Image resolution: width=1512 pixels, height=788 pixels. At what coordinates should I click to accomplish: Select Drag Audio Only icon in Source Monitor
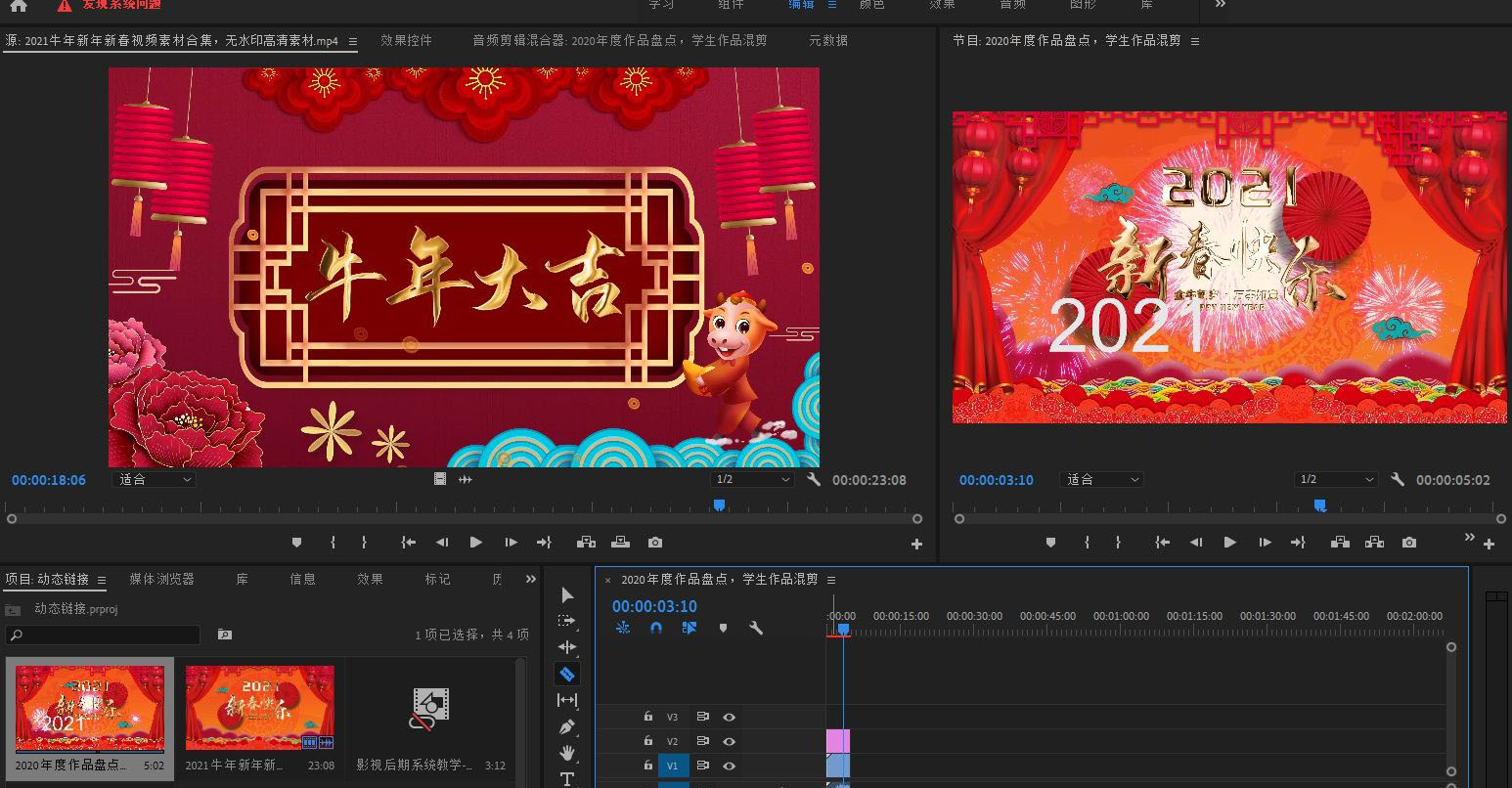coord(466,479)
